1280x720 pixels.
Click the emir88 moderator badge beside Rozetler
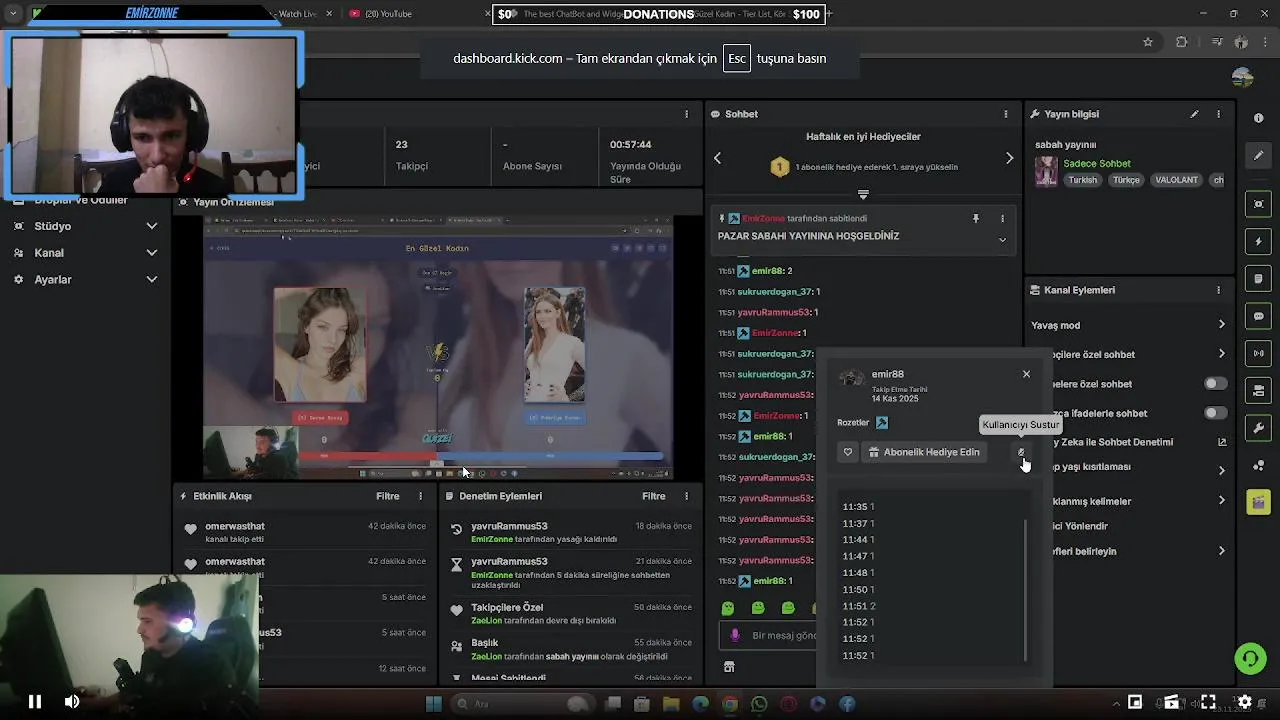[x=882, y=423]
